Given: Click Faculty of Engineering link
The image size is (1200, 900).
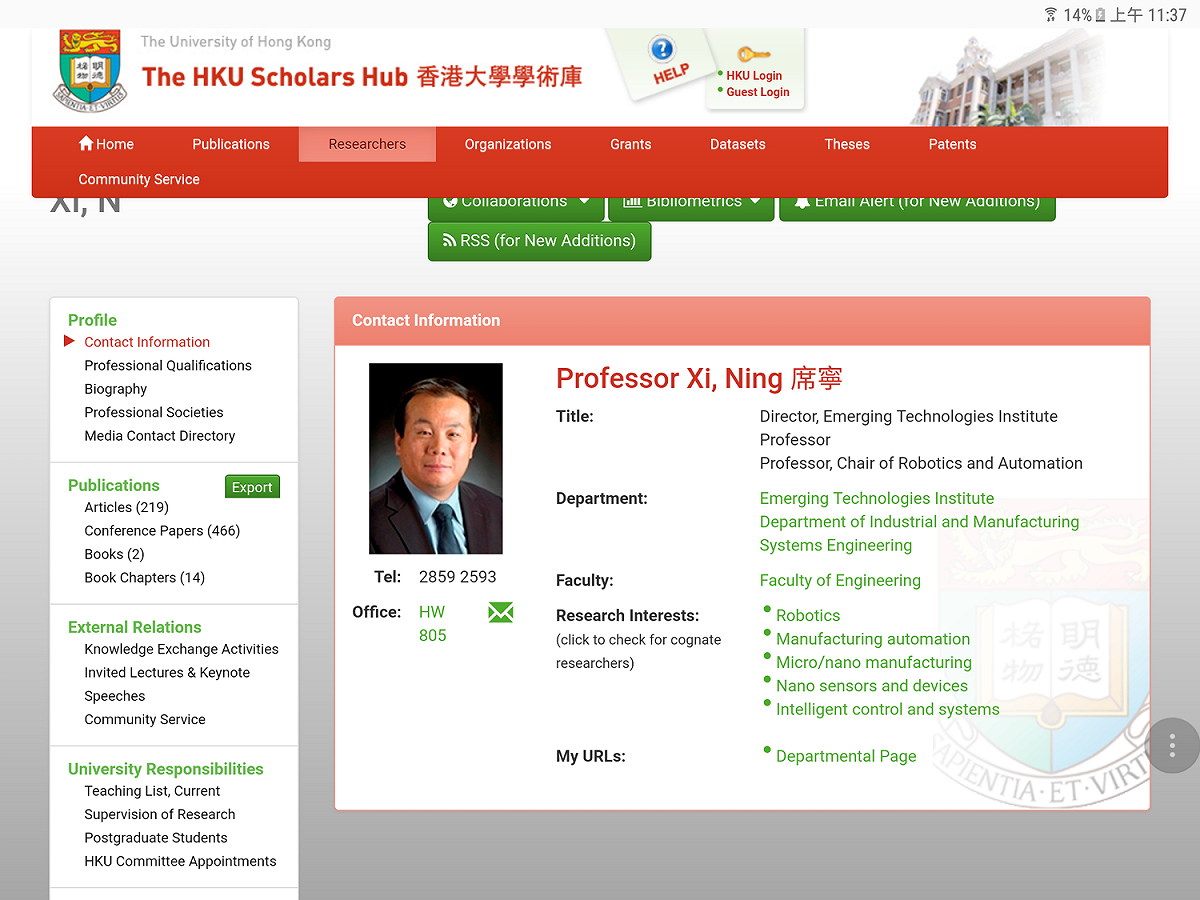Looking at the screenshot, I should (840, 580).
